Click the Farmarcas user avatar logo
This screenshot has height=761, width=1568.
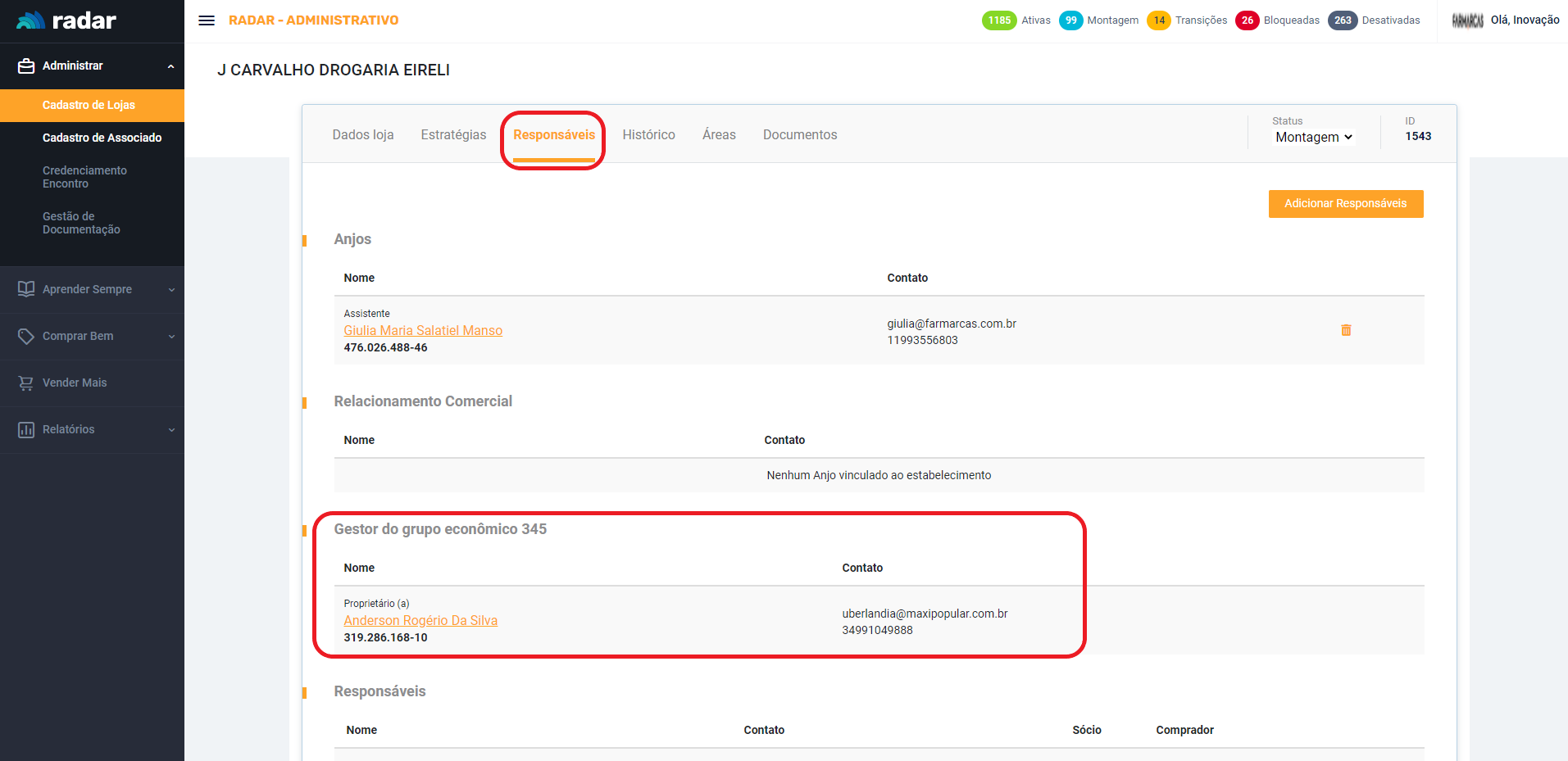(x=1467, y=20)
